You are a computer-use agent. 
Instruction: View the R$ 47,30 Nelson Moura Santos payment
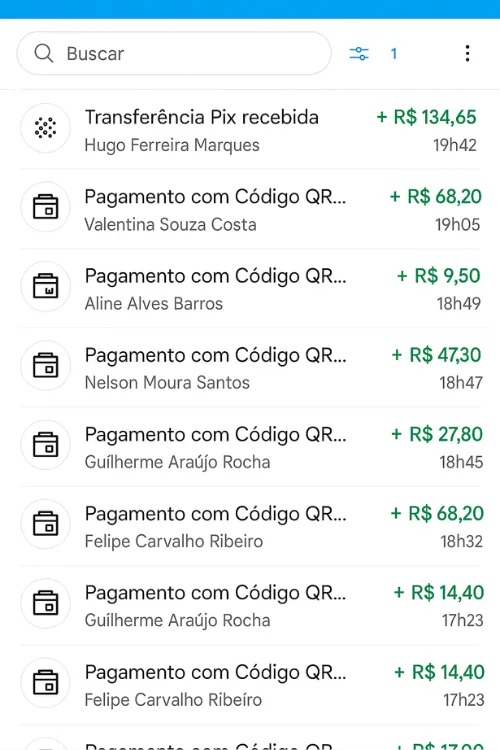(250, 368)
